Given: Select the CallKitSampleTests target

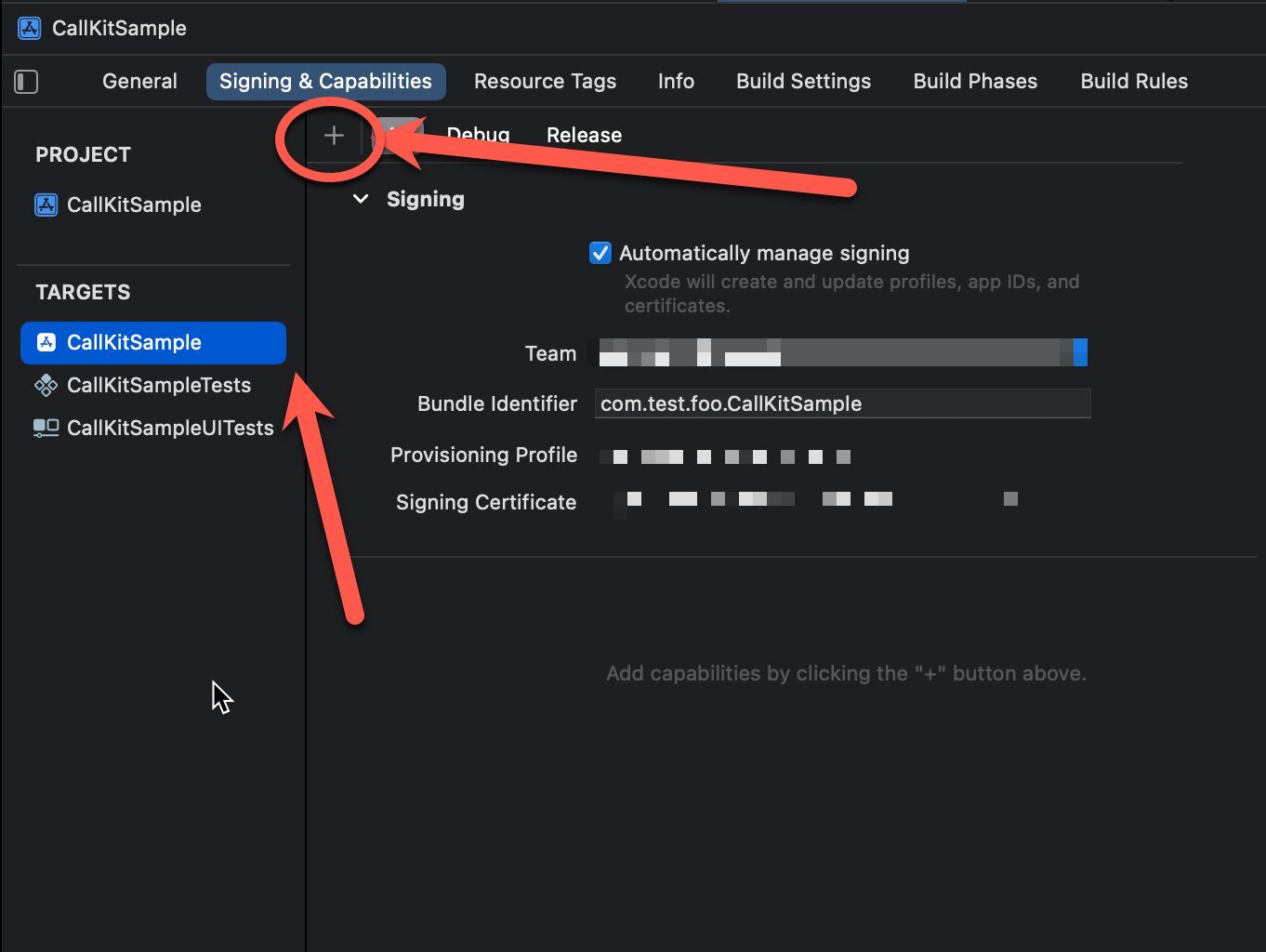Looking at the screenshot, I should 158,385.
